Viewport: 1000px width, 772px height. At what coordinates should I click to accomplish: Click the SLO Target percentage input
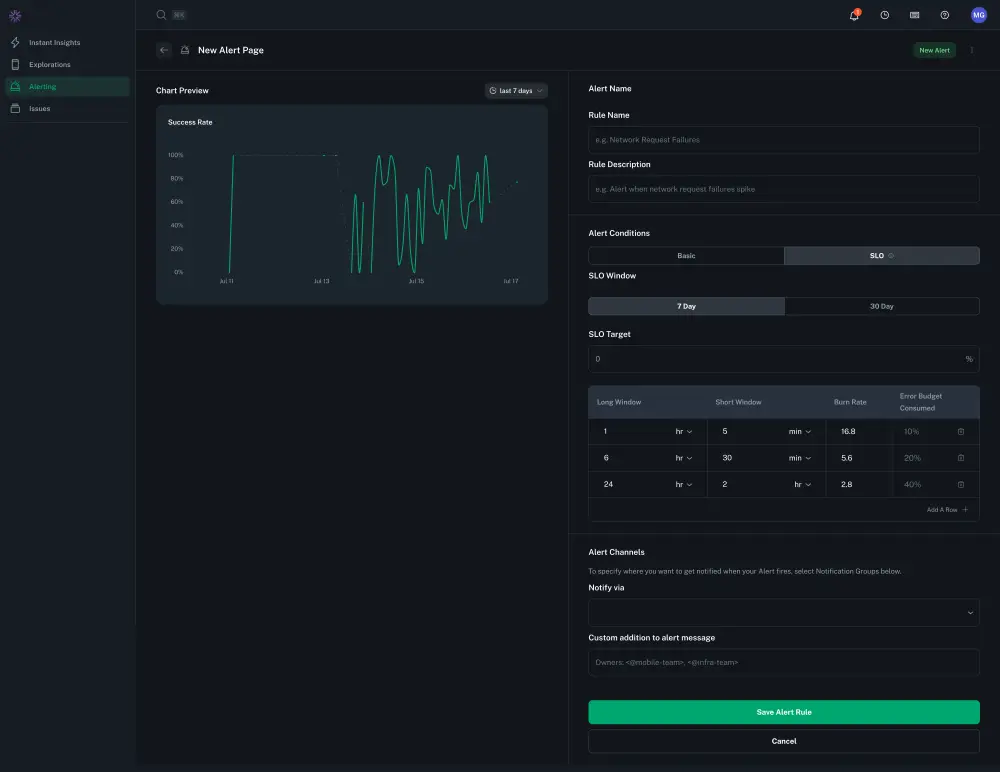point(783,358)
